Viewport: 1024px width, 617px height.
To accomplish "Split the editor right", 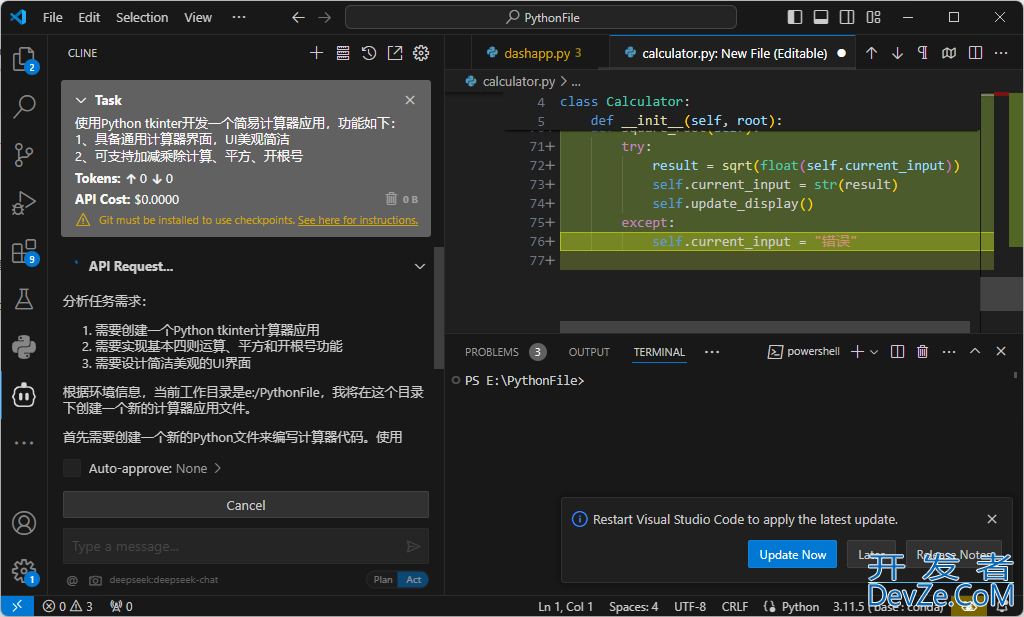I will pyautogui.click(x=975, y=53).
